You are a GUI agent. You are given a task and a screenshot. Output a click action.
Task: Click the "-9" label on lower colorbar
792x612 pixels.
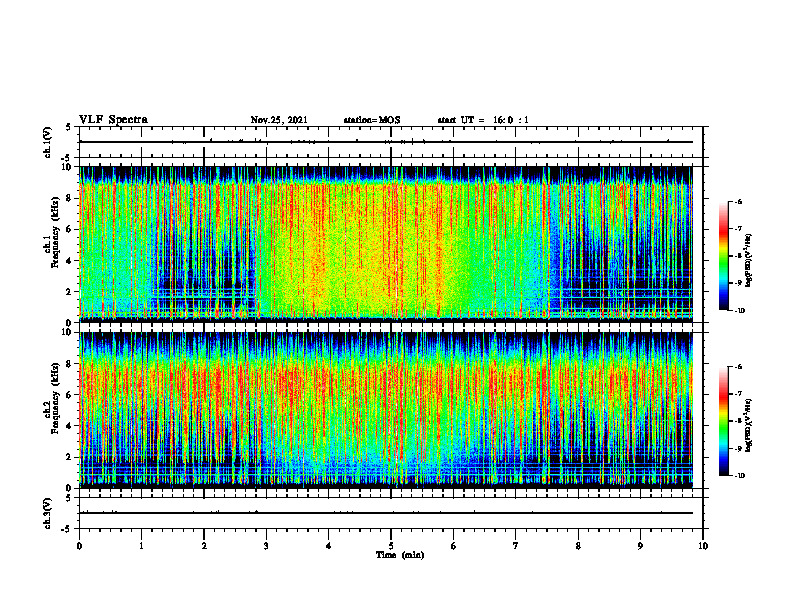[x=738, y=449]
